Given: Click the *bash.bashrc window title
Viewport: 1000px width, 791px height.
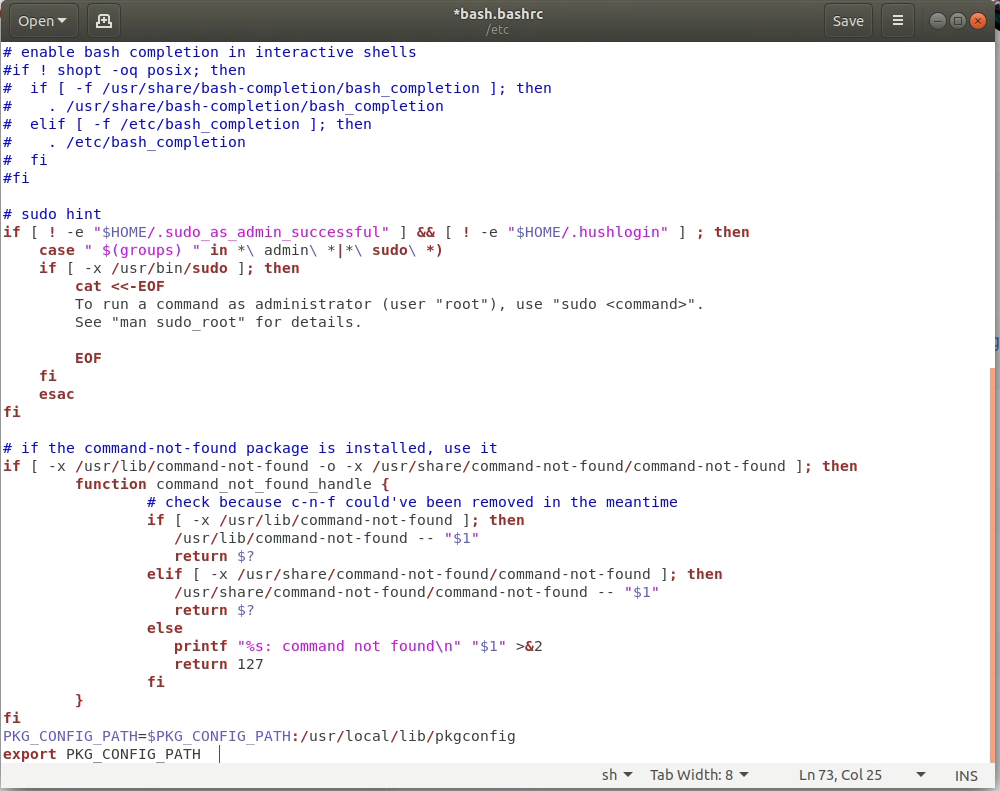Looking at the screenshot, I should point(498,12).
